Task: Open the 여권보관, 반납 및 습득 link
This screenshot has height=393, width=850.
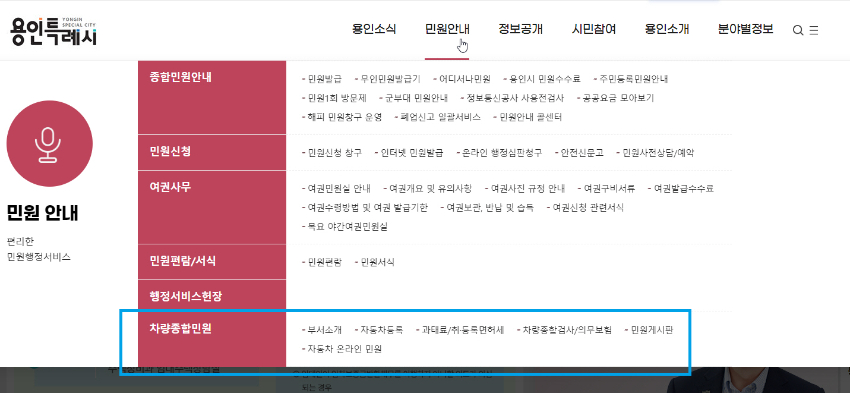Action: click(490, 208)
